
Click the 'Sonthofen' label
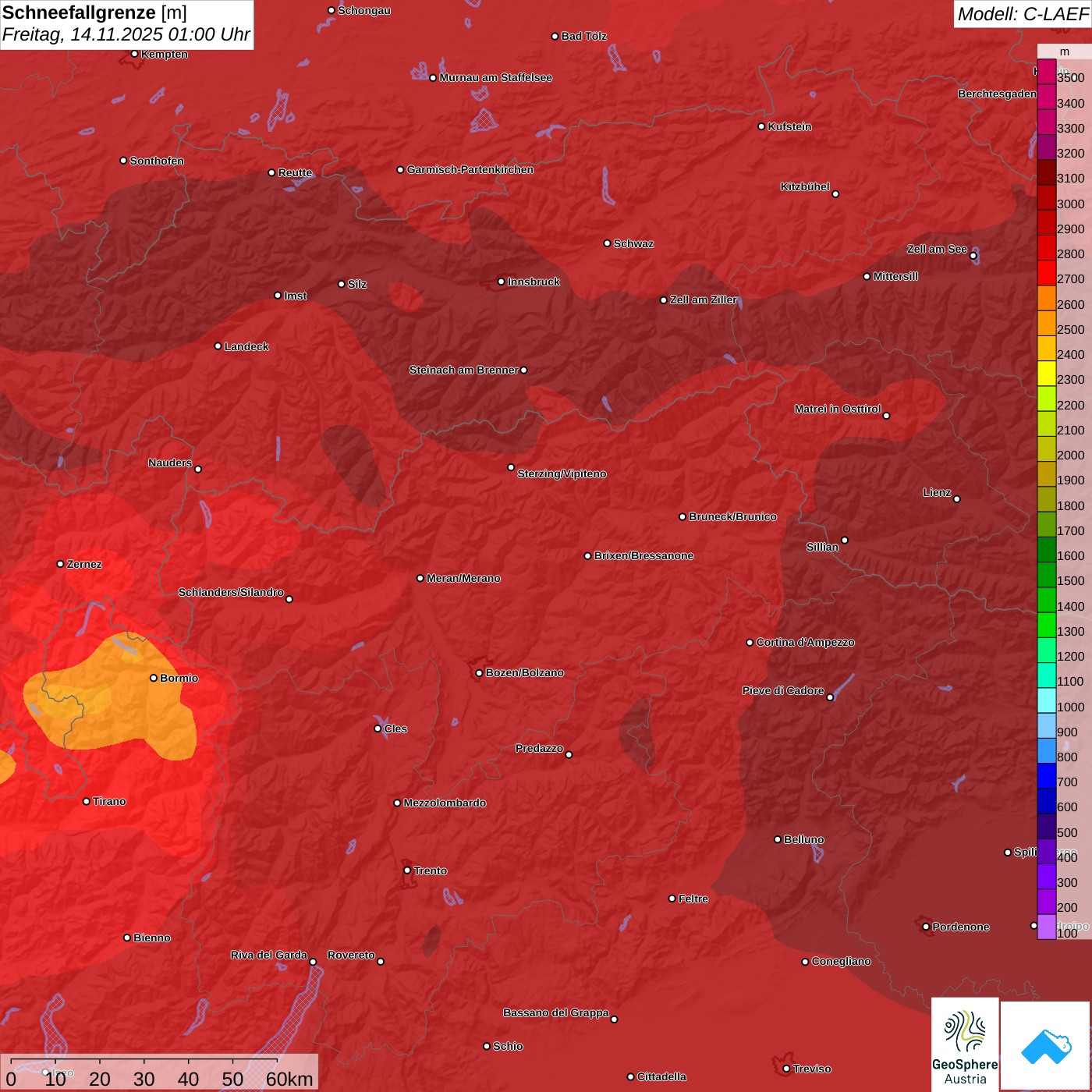157,161
